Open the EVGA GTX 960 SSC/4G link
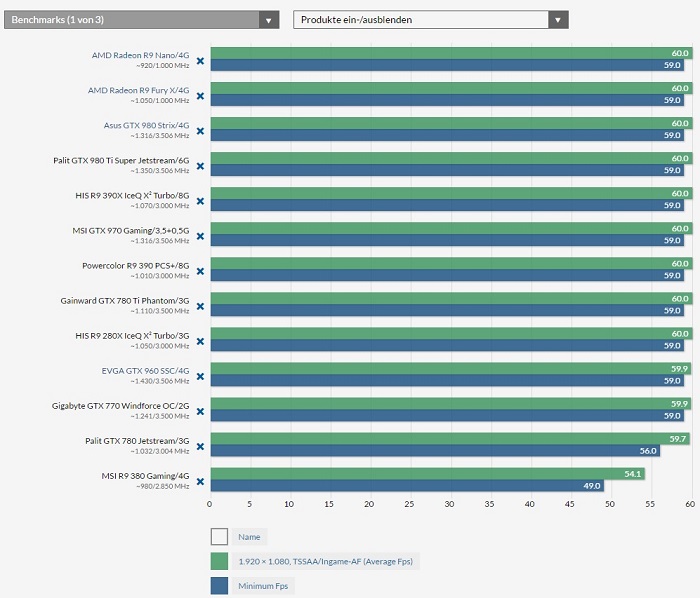This screenshot has width=700, height=598. 145,371
